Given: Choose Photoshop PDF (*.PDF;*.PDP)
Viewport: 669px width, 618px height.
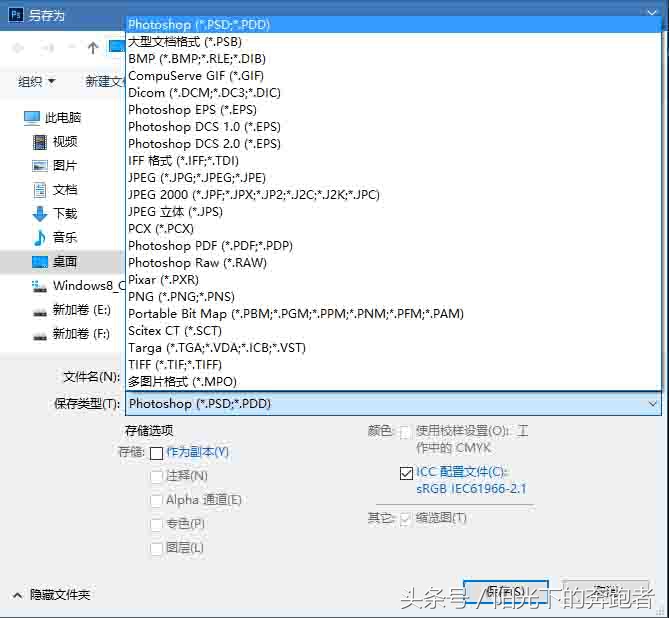Looking at the screenshot, I should click(x=393, y=246).
